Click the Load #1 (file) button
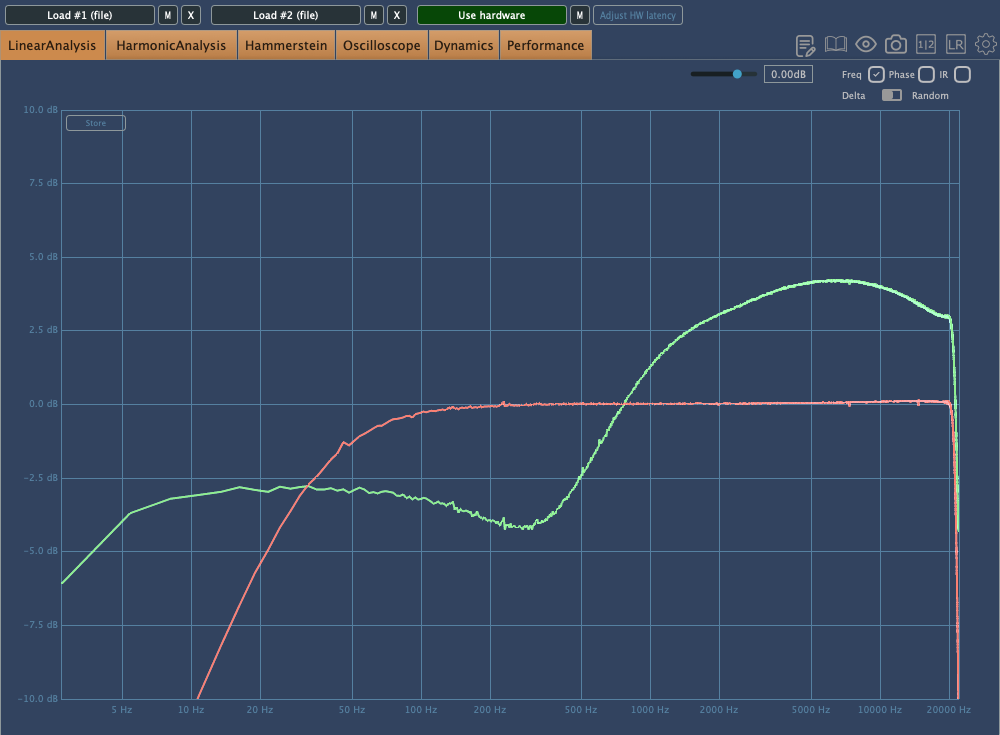This screenshot has width=1000, height=735. [79, 15]
